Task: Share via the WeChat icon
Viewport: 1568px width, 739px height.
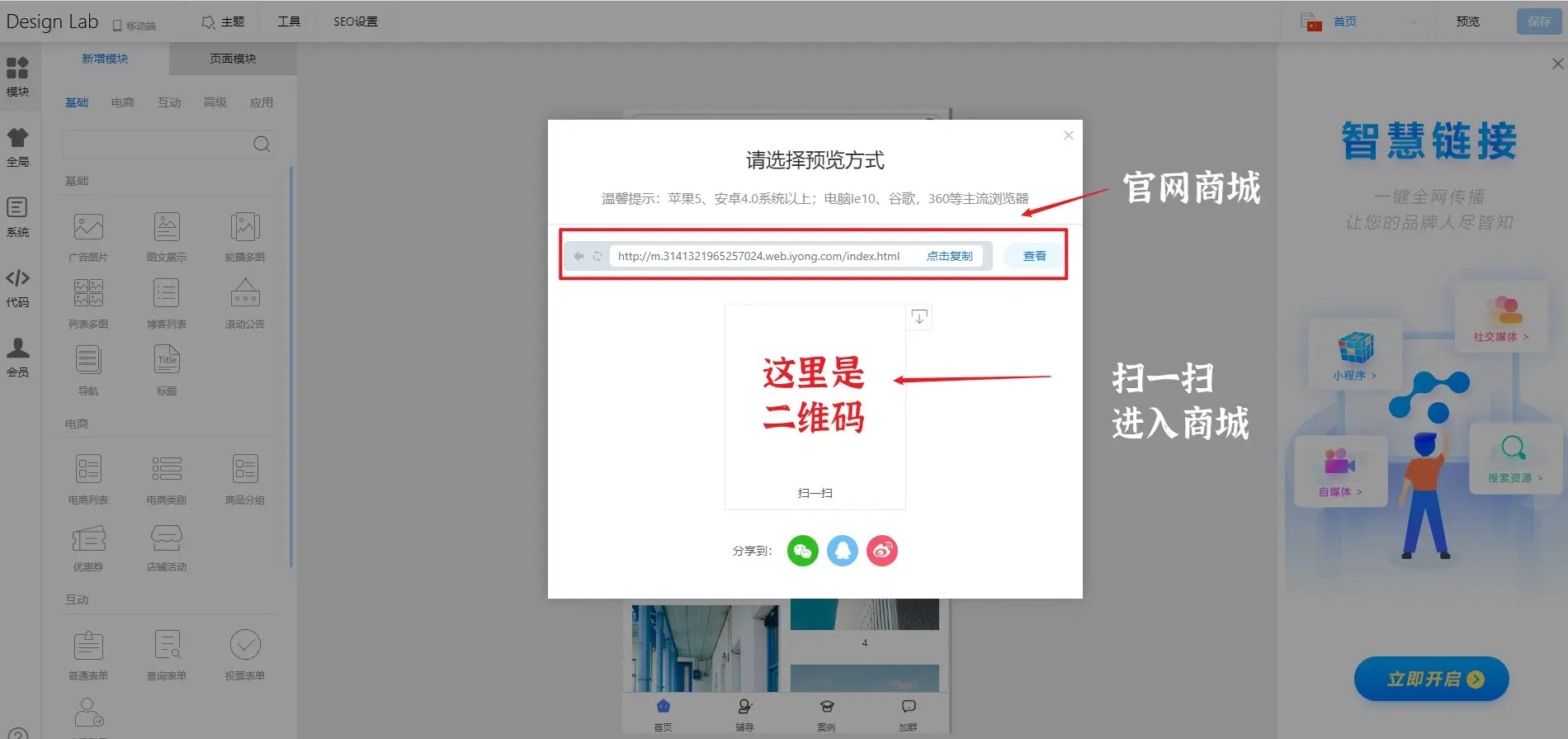Action: 802,551
